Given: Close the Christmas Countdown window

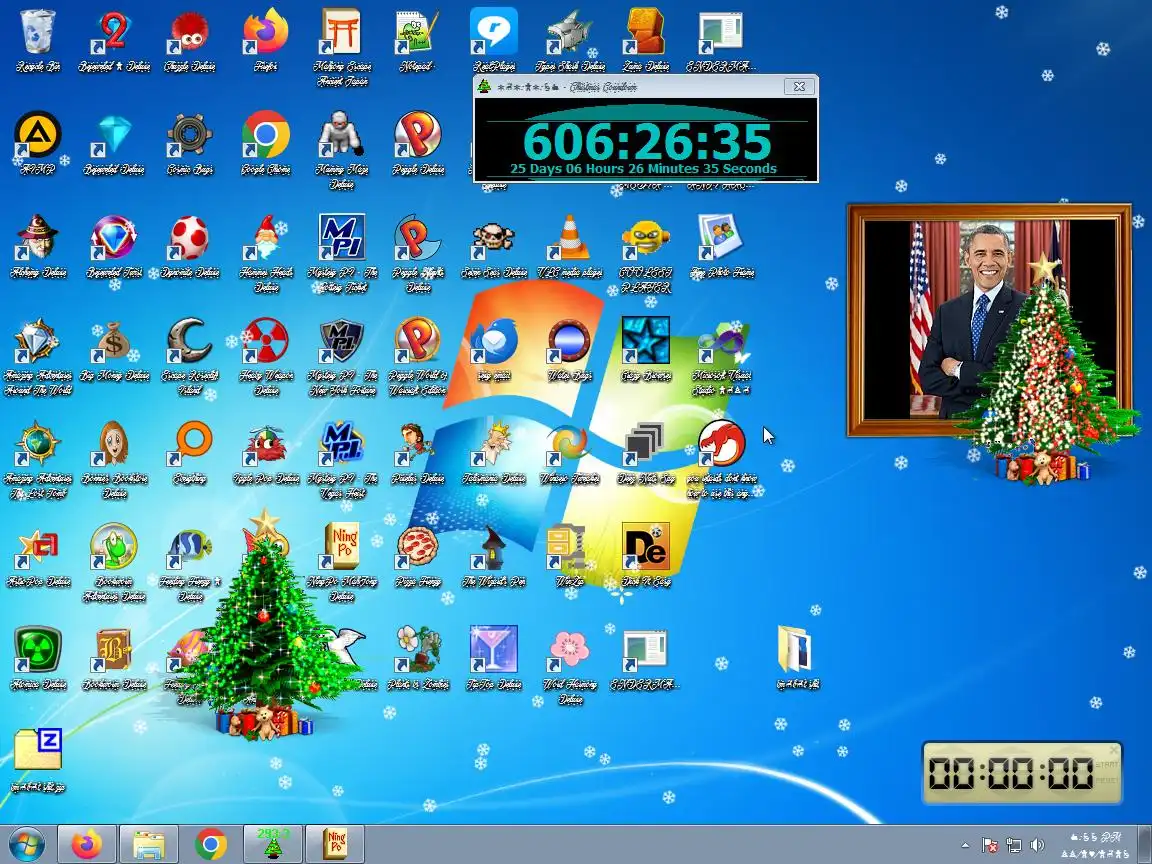Looking at the screenshot, I should point(799,87).
